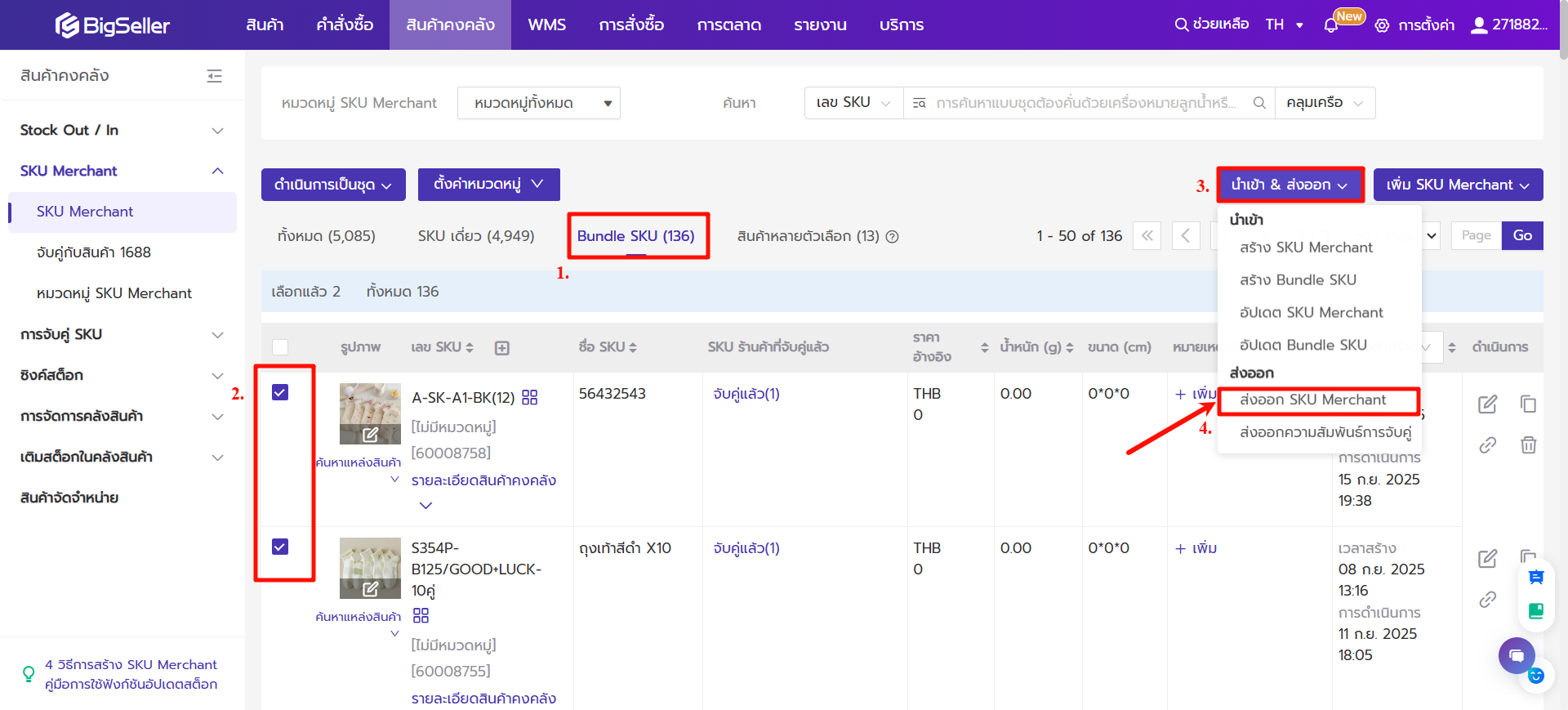Open หมวดหมู่ SKU Merchant in the sidebar
The height and width of the screenshot is (710, 1568).
pyautogui.click(x=114, y=293)
